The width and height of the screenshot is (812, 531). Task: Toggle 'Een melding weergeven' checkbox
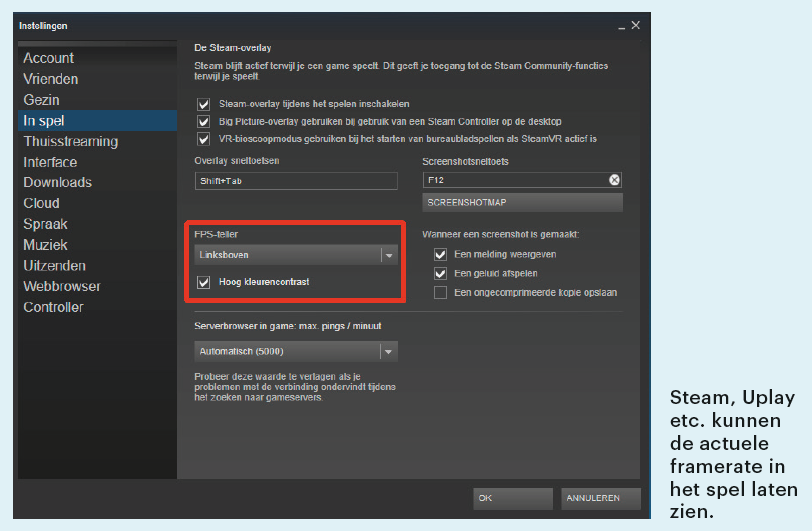440,254
